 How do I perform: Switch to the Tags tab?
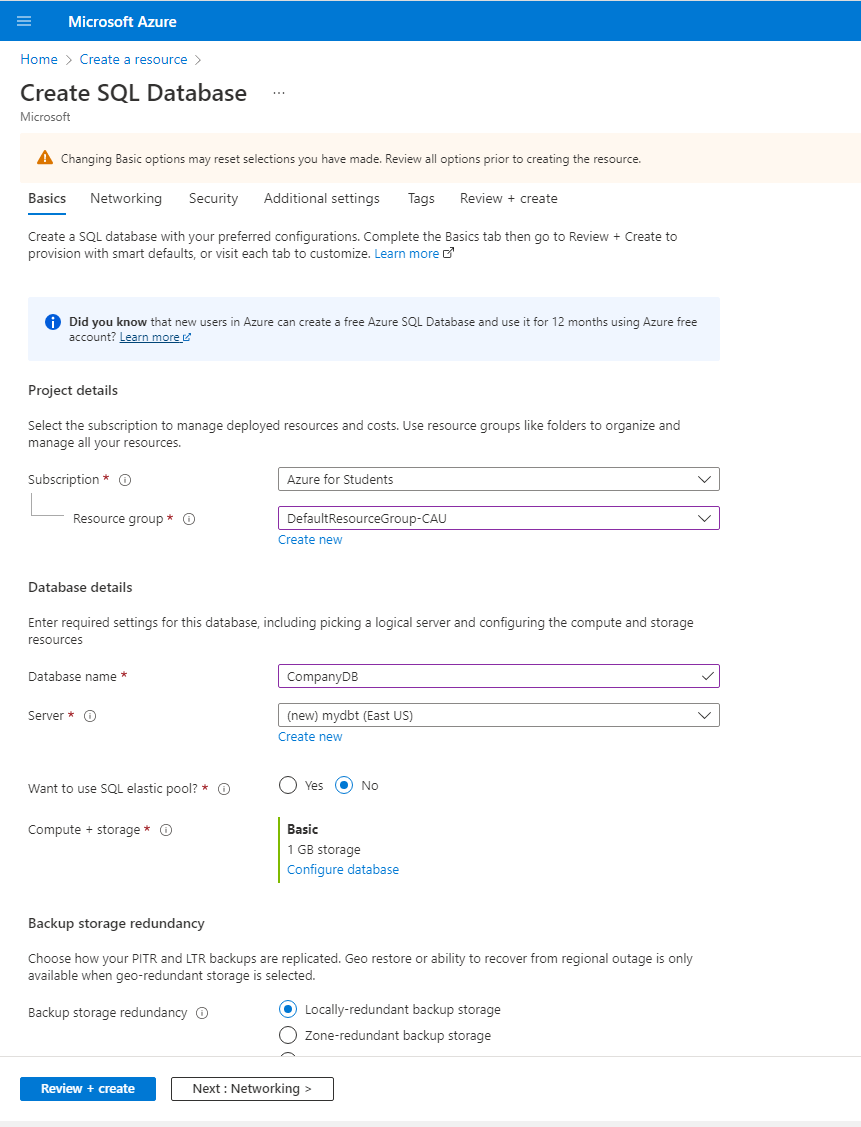tap(421, 198)
